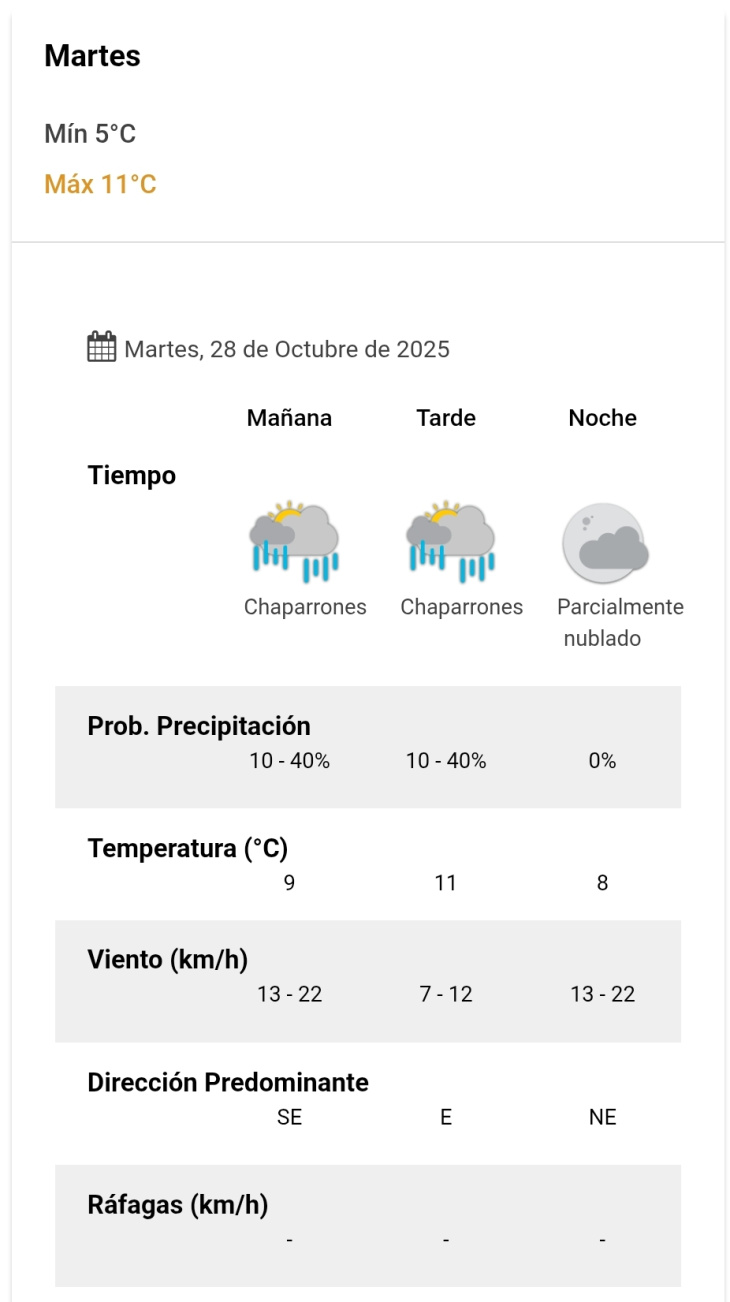The height and width of the screenshot is (1302, 730).
Task: Click the calendar icon beside the date
Action: pos(101,348)
